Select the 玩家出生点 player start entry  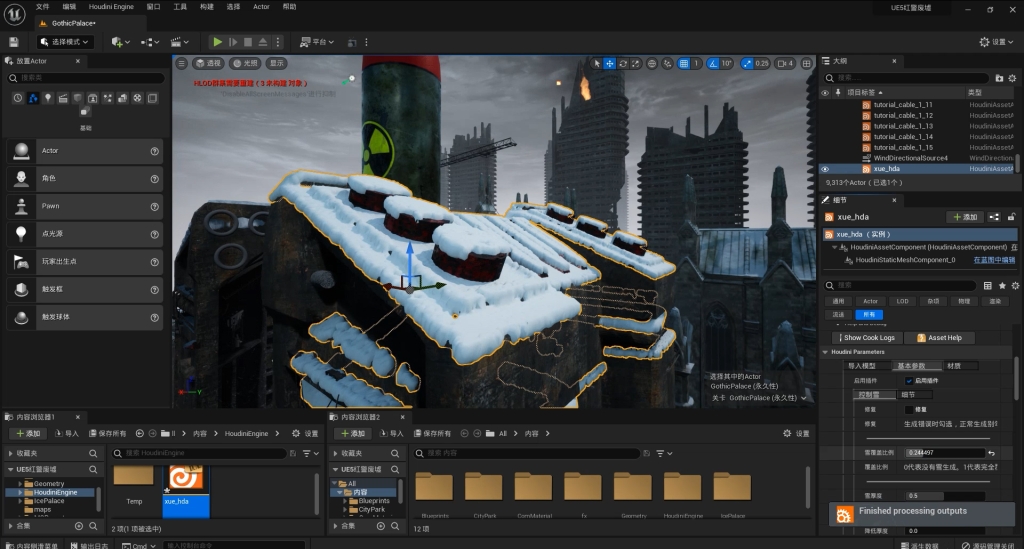pos(84,262)
